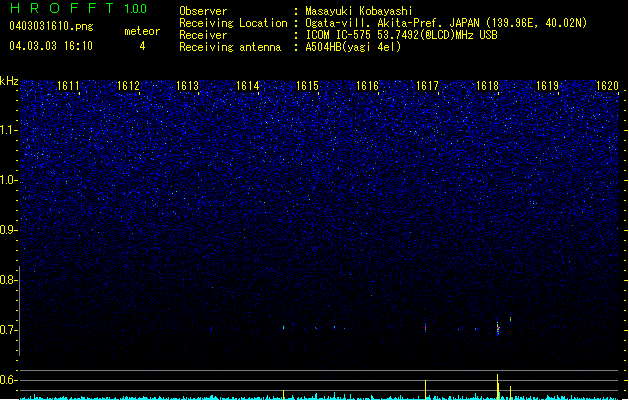
Task: Click the 1620 time axis label
Action: point(607,86)
